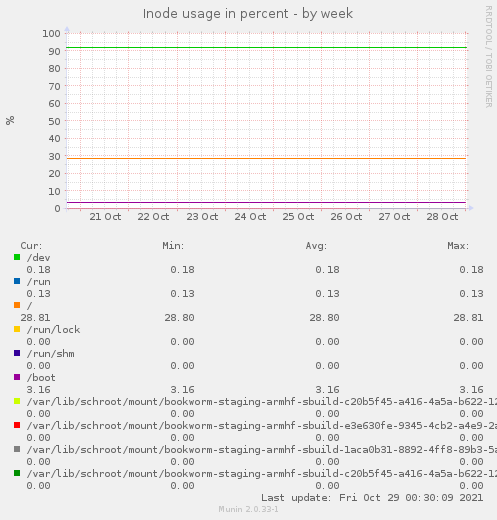The height and width of the screenshot is (520, 497).
Task: Click the 'Last update: Fri Oct 29' timestamp
Action: pyautogui.click(x=372, y=498)
